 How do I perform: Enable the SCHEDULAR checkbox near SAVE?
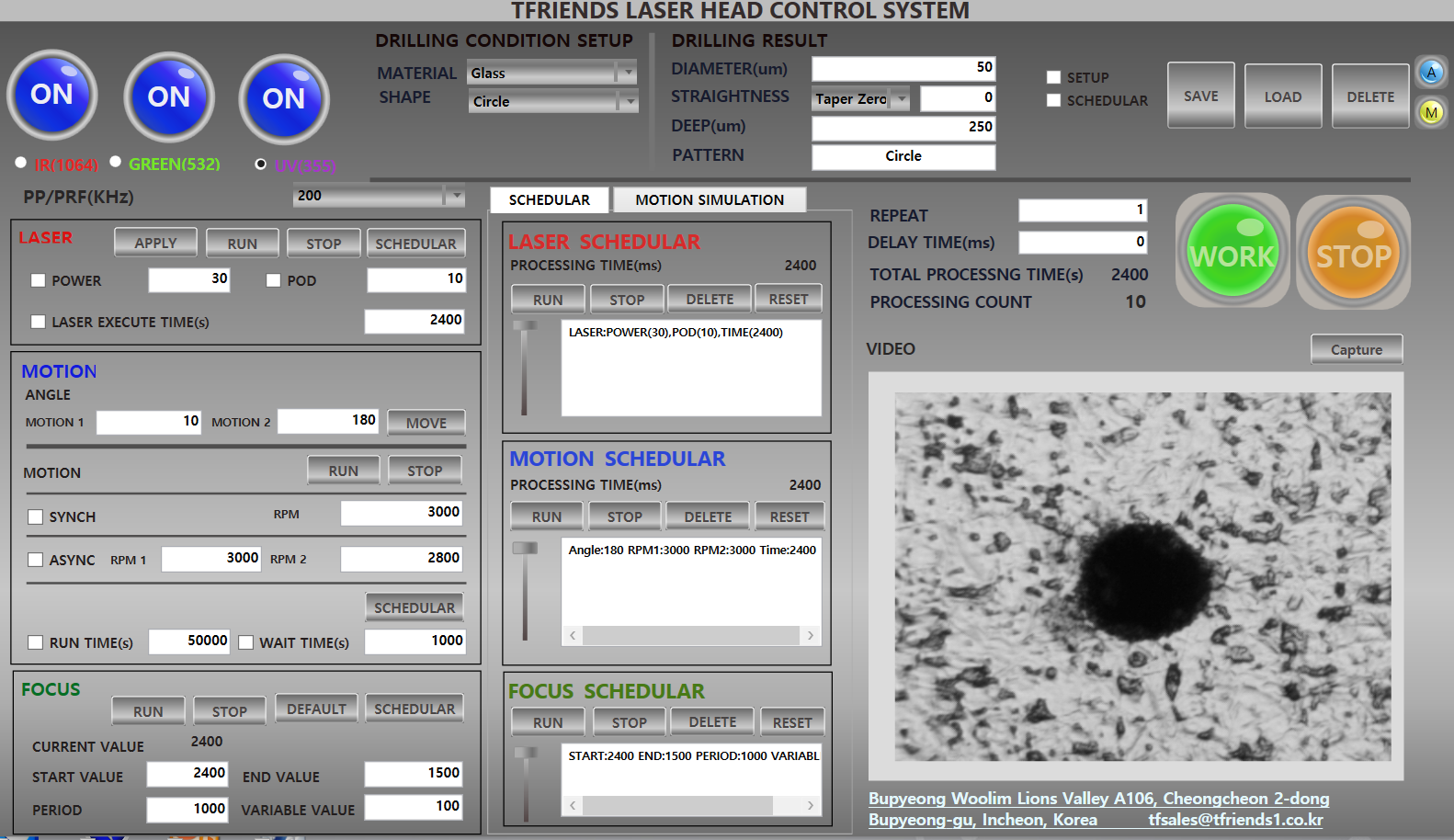[x=1053, y=100]
